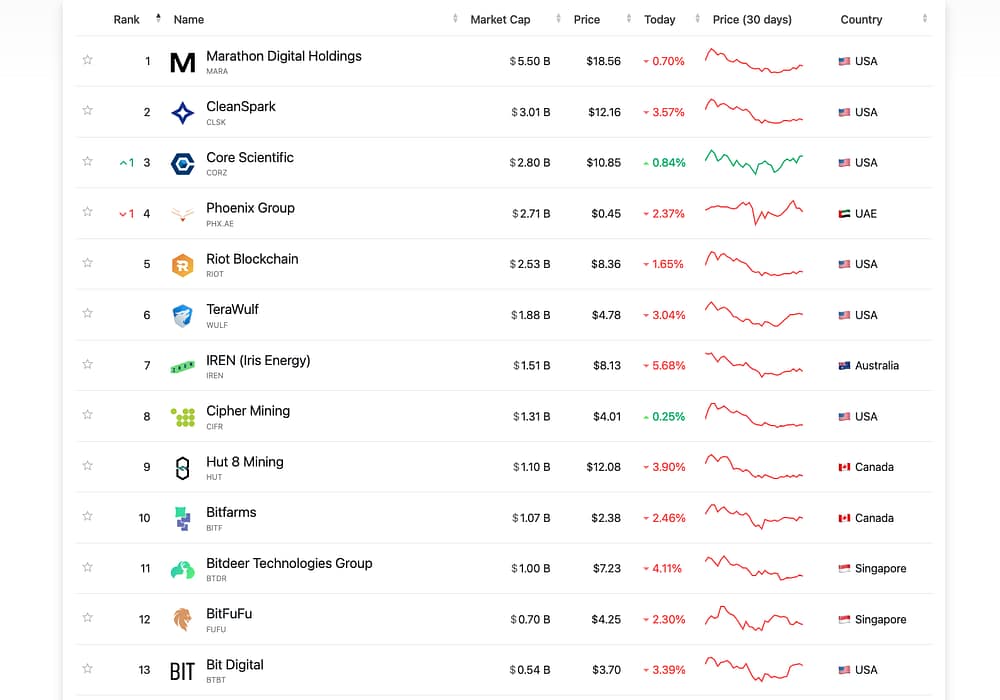This screenshot has width=1000, height=700.
Task: Add Bitfarms to favorites with star
Action: tap(87, 517)
